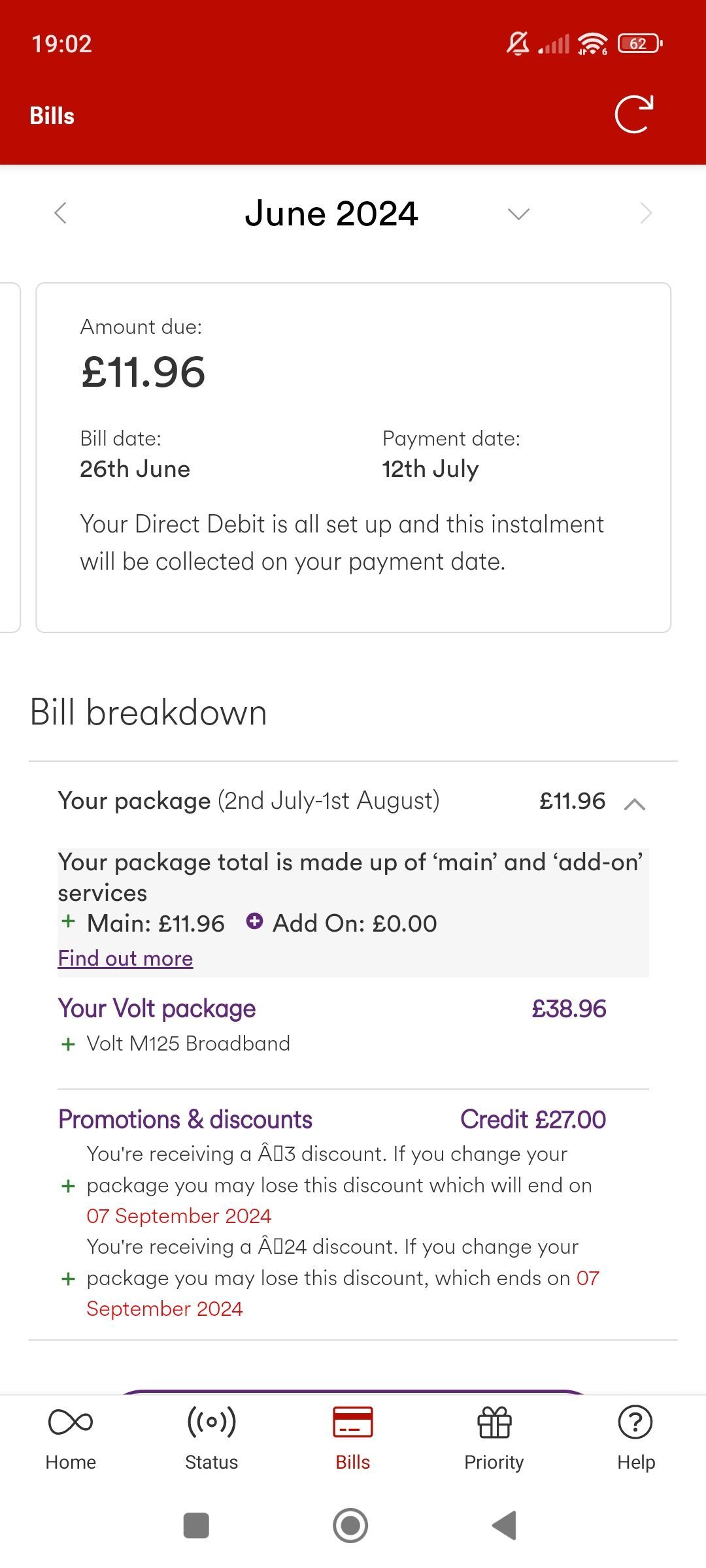
Task: Go to previous month with left arrow
Action: (60, 213)
